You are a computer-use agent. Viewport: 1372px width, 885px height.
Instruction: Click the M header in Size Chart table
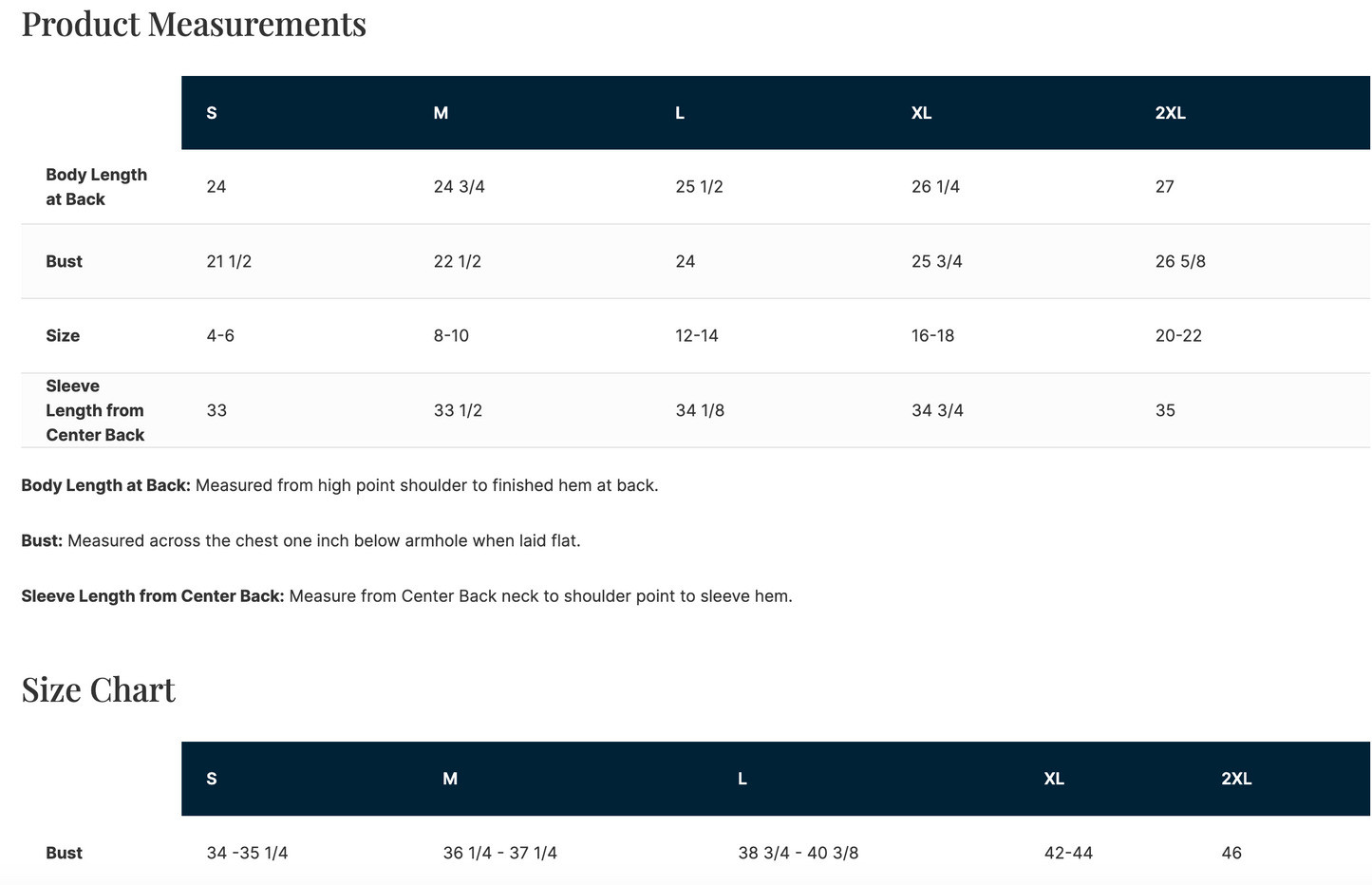click(x=450, y=779)
